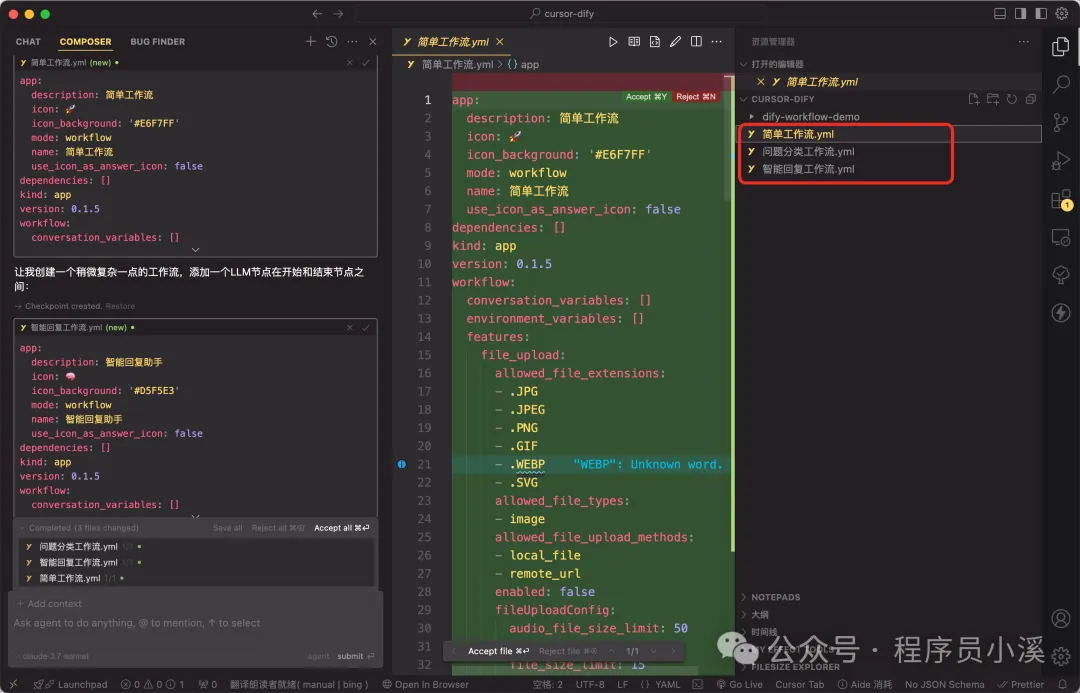Run the YAML file via the play icon
This screenshot has height=693, width=1080.
point(612,41)
